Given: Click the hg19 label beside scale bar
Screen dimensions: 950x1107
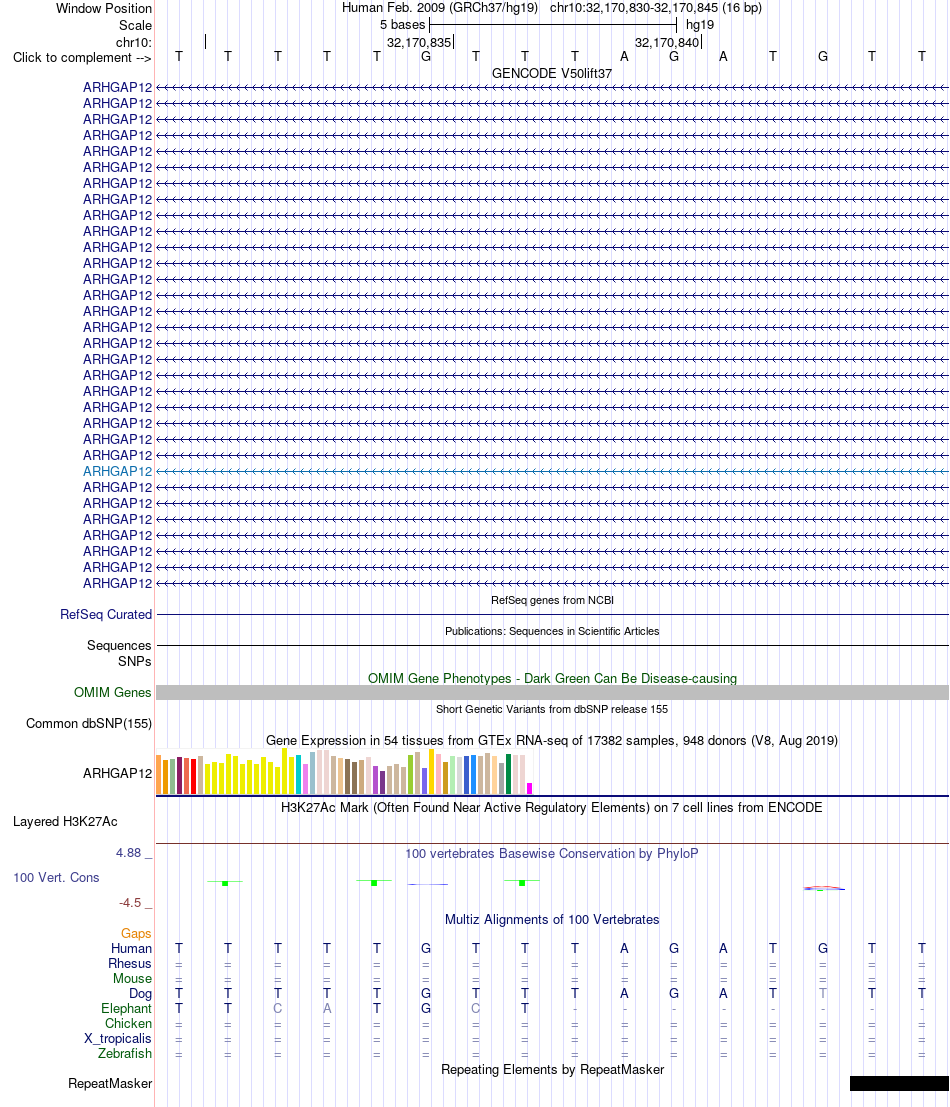Looking at the screenshot, I should pos(699,25).
